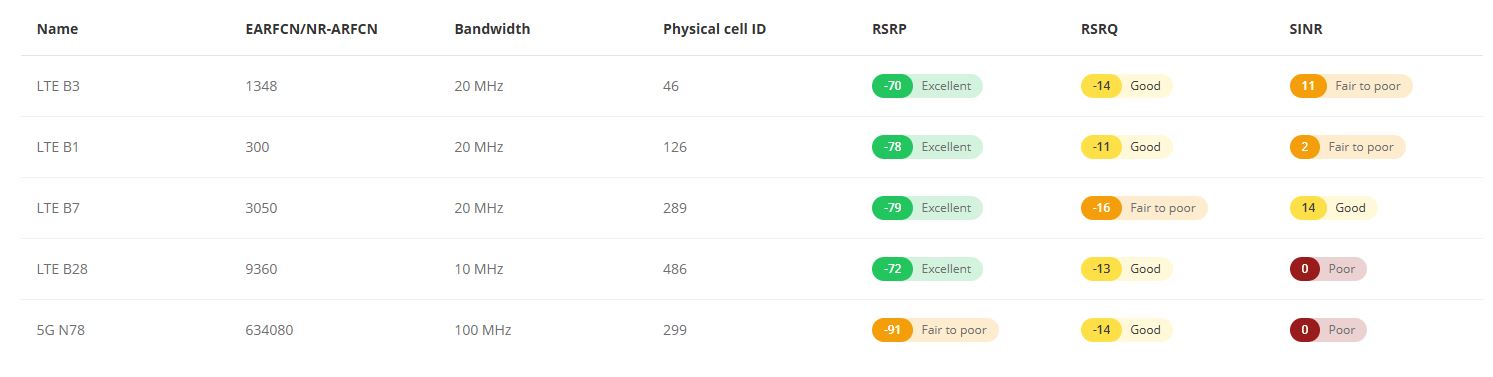Click the SINR column header

[1306, 29]
